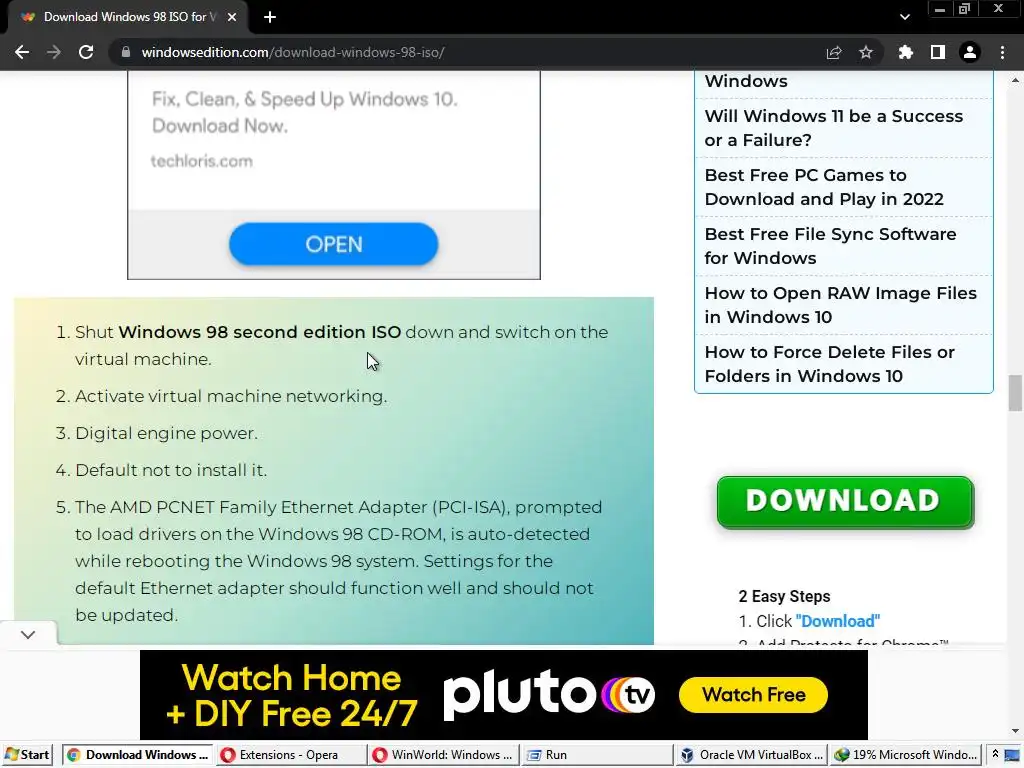The width and height of the screenshot is (1024, 768).
Task: Switch to the Run taskbar window
Action: pyautogui.click(x=597, y=755)
